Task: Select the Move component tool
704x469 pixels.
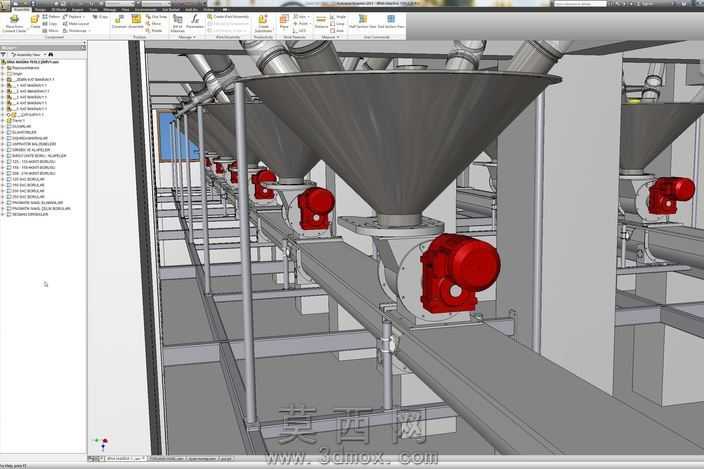Action: click(x=154, y=24)
